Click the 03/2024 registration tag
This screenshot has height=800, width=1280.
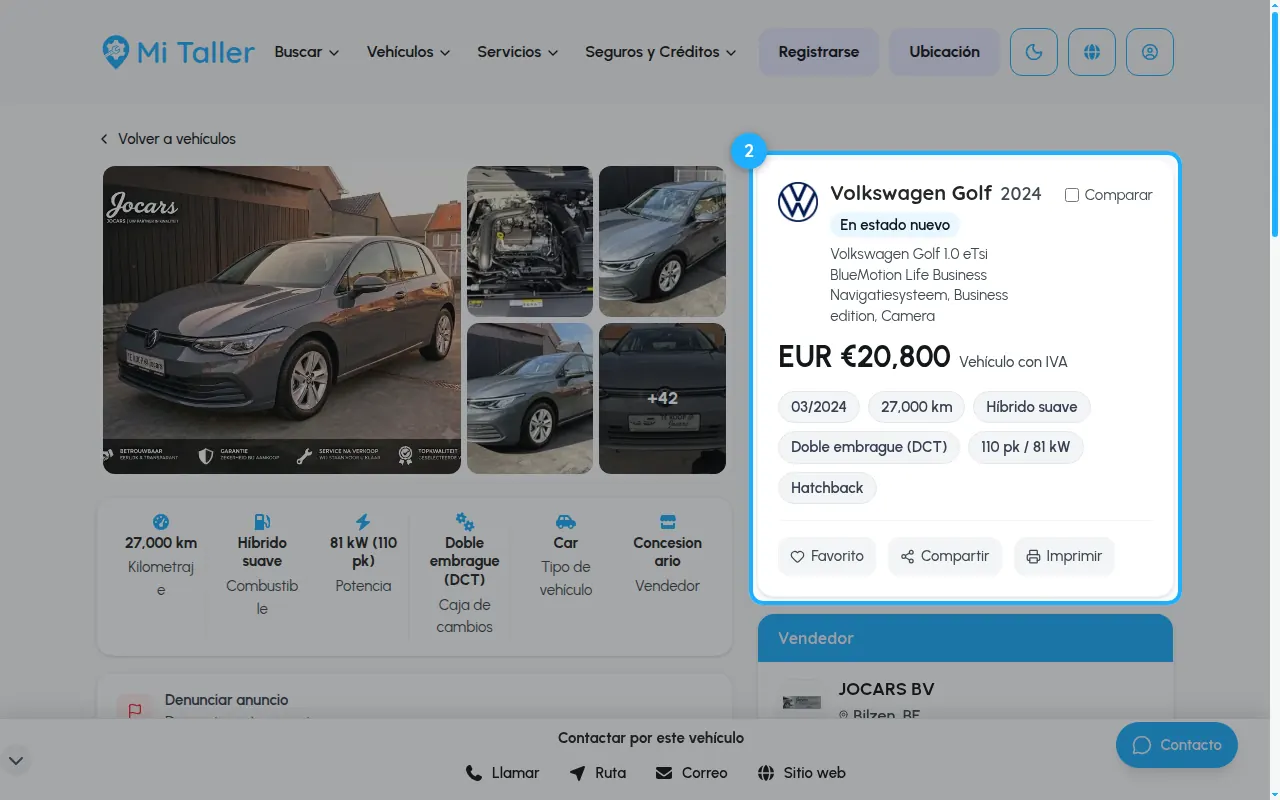click(x=819, y=407)
